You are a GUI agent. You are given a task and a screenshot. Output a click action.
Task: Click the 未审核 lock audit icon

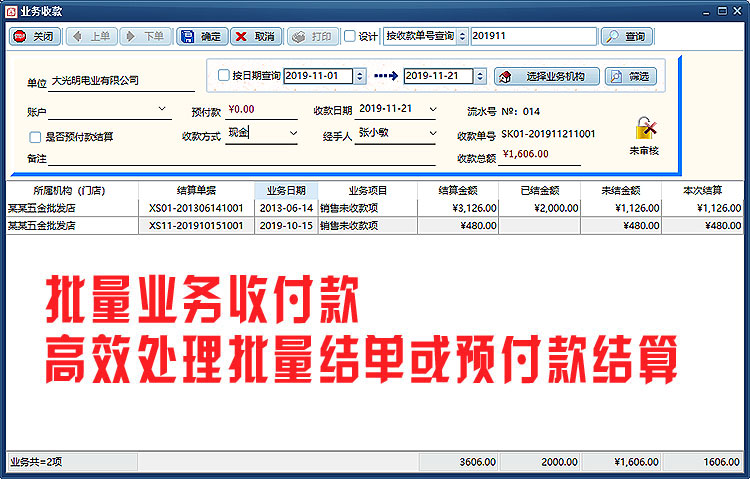pos(645,128)
